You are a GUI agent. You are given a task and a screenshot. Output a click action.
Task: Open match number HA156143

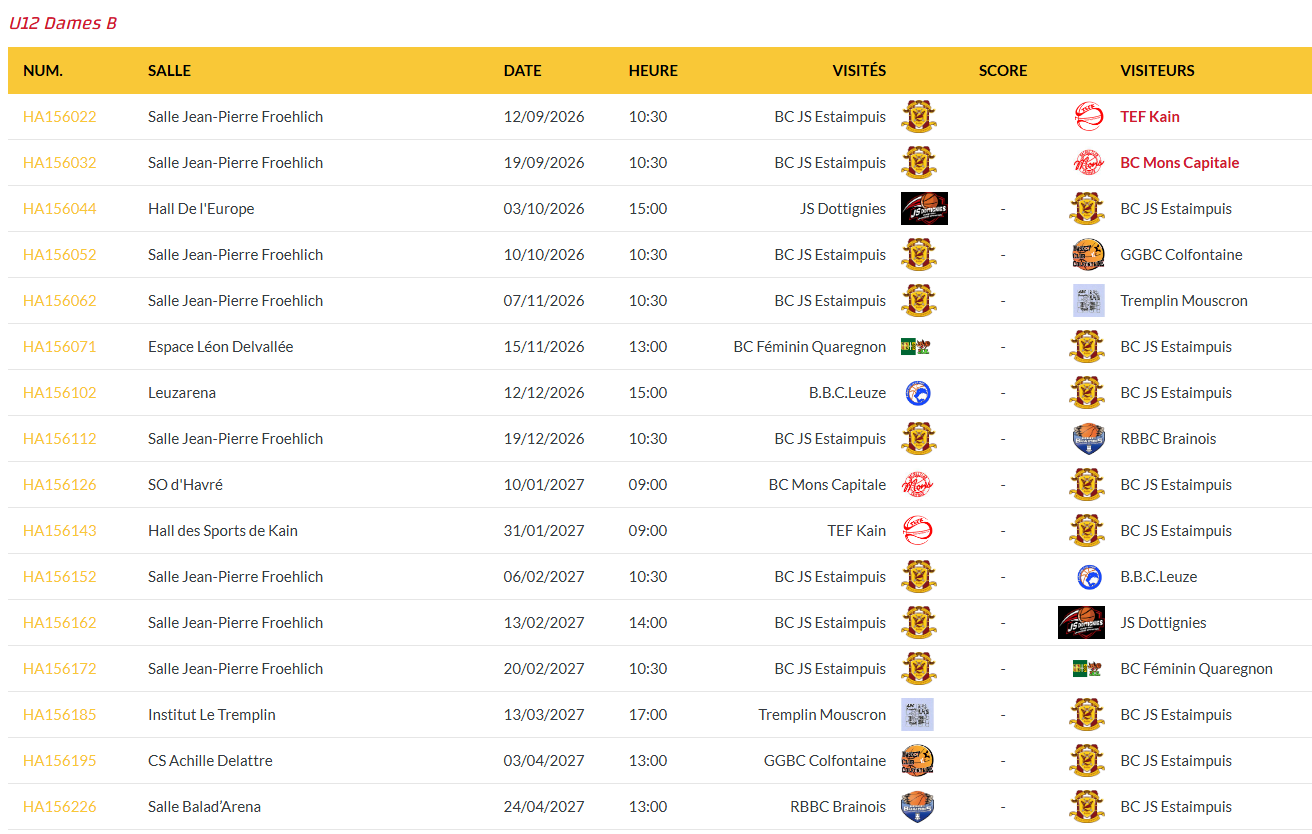click(60, 531)
